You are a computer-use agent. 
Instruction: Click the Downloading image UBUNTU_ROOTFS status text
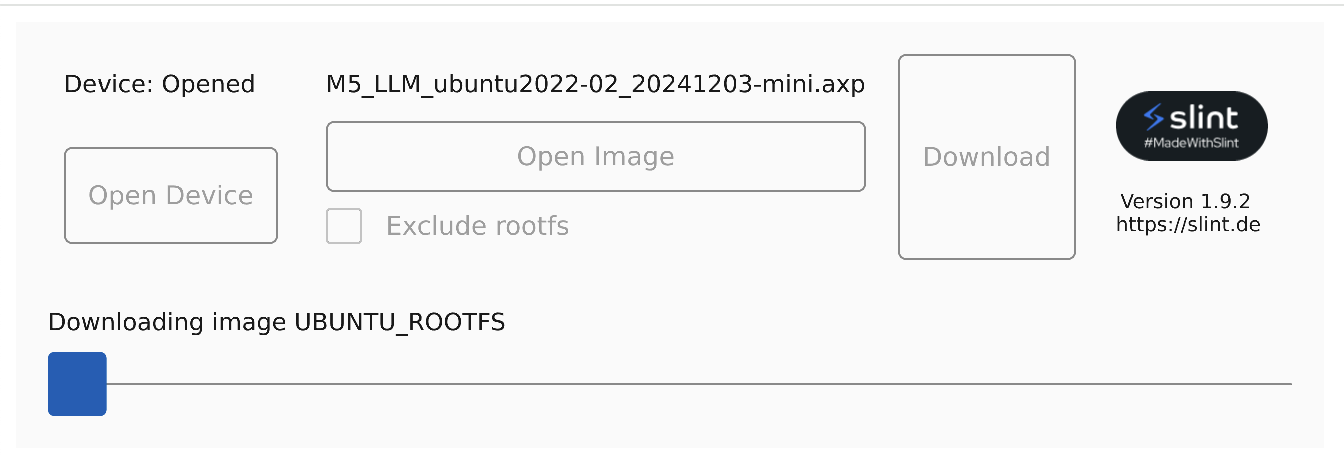click(276, 322)
